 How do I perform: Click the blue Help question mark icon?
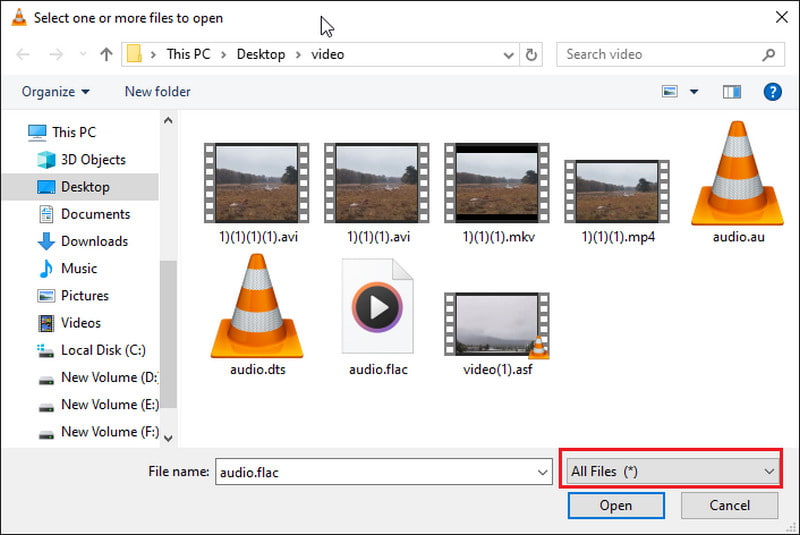772,92
